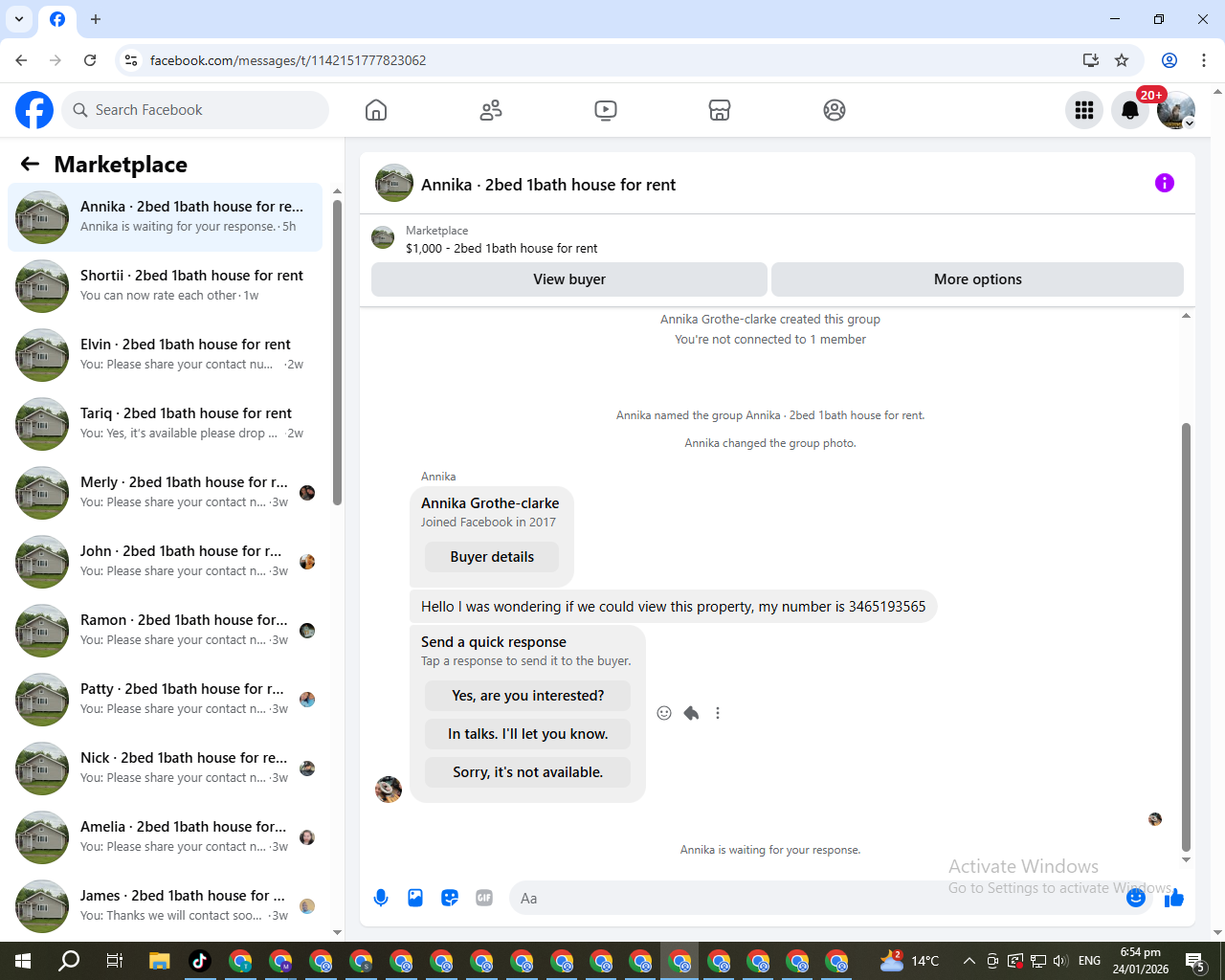This screenshot has width=1225, height=980.
Task: Open Patty conversation
Action: (x=166, y=700)
